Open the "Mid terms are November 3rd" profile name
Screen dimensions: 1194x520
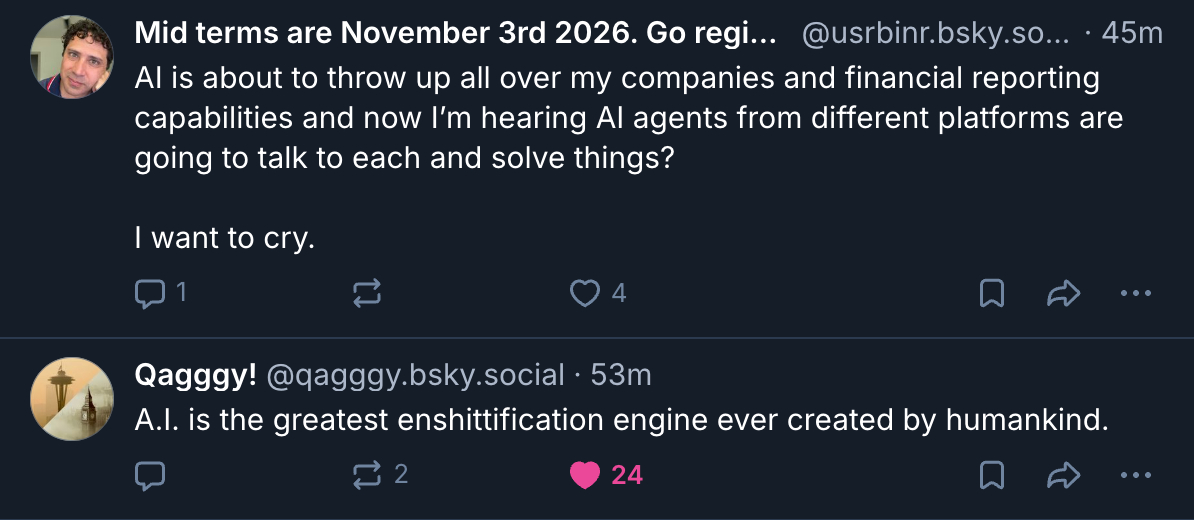456,34
